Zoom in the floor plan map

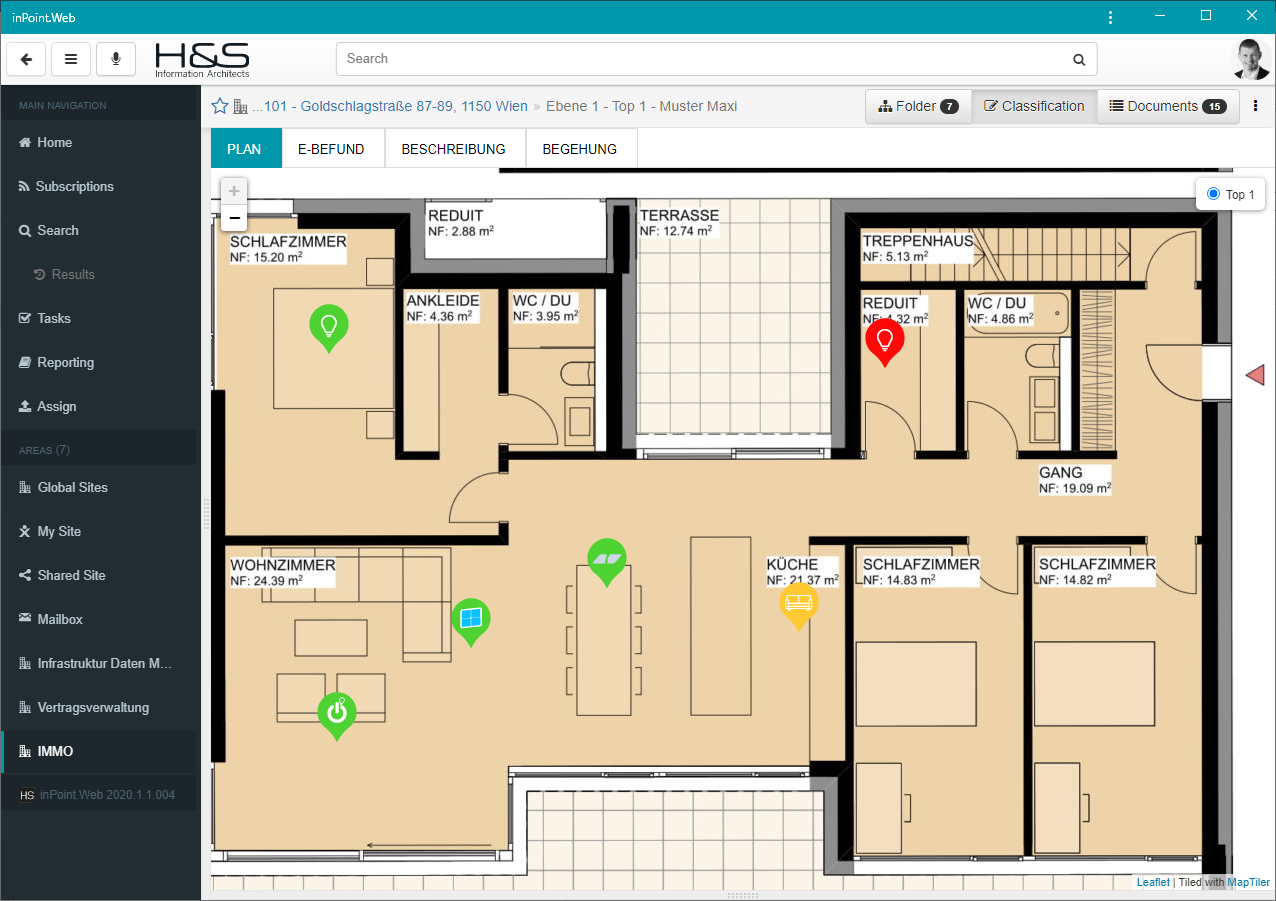(x=234, y=191)
